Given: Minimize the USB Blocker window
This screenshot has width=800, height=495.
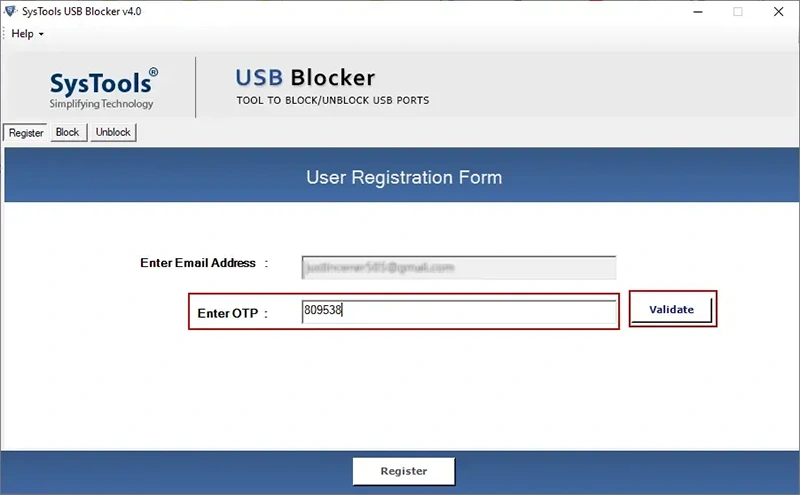Looking at the screenshot, I should coord(698,12).
